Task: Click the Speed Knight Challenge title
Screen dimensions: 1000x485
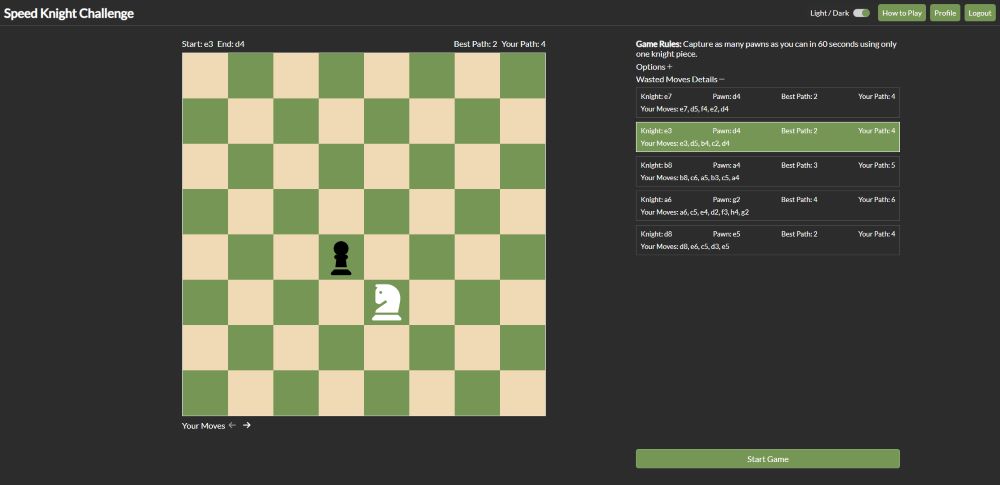Action: pos(69,14)
